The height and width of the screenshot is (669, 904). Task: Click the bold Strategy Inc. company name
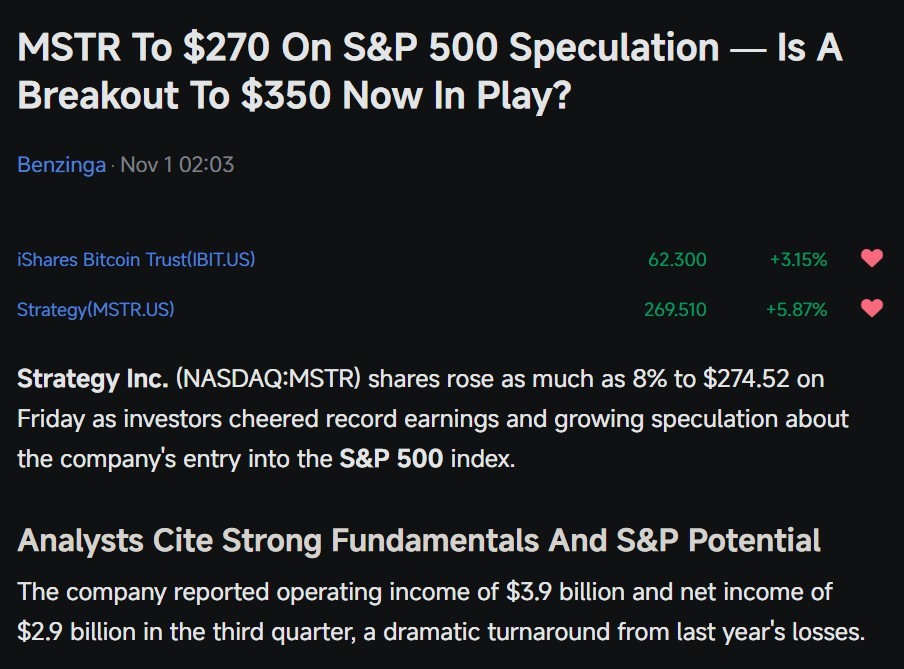pos(93,379)
